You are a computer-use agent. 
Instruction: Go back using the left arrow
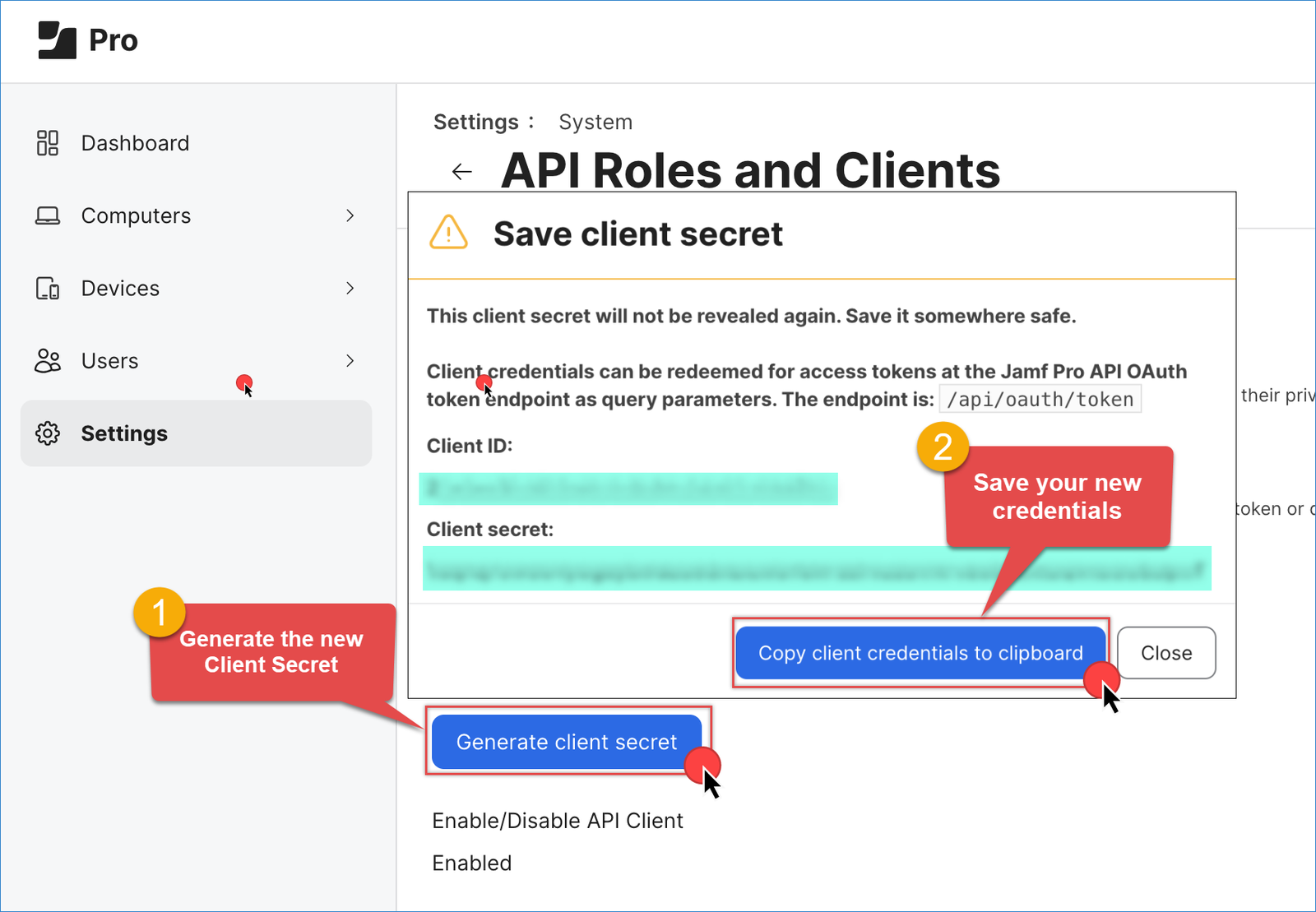(x=462, y=171)
